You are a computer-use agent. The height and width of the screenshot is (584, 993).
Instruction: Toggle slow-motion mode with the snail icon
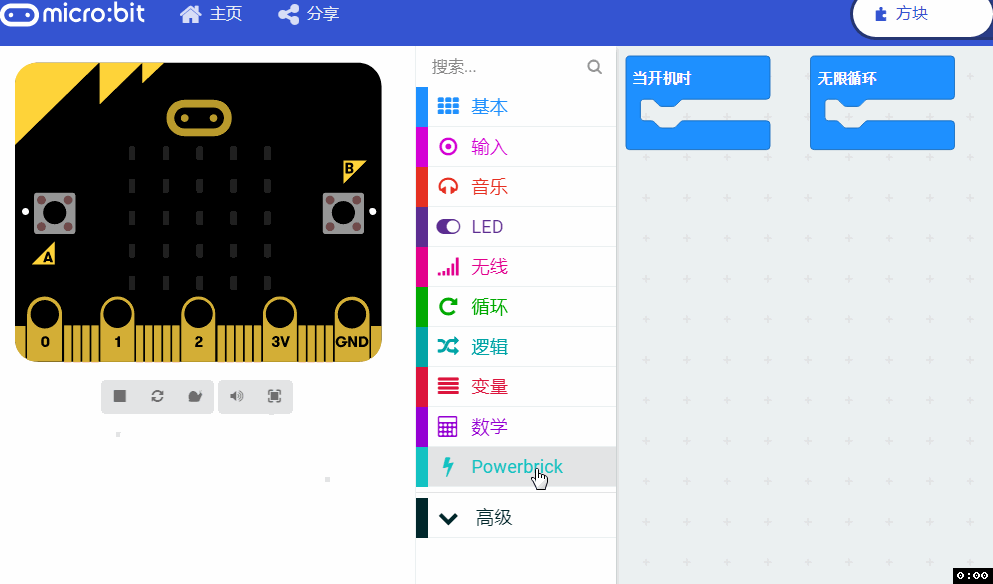(195, 396)
